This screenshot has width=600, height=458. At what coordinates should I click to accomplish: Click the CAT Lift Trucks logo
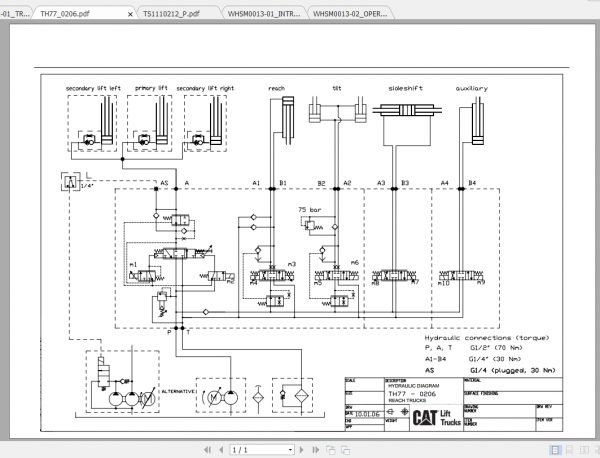(x=437, y=417)
